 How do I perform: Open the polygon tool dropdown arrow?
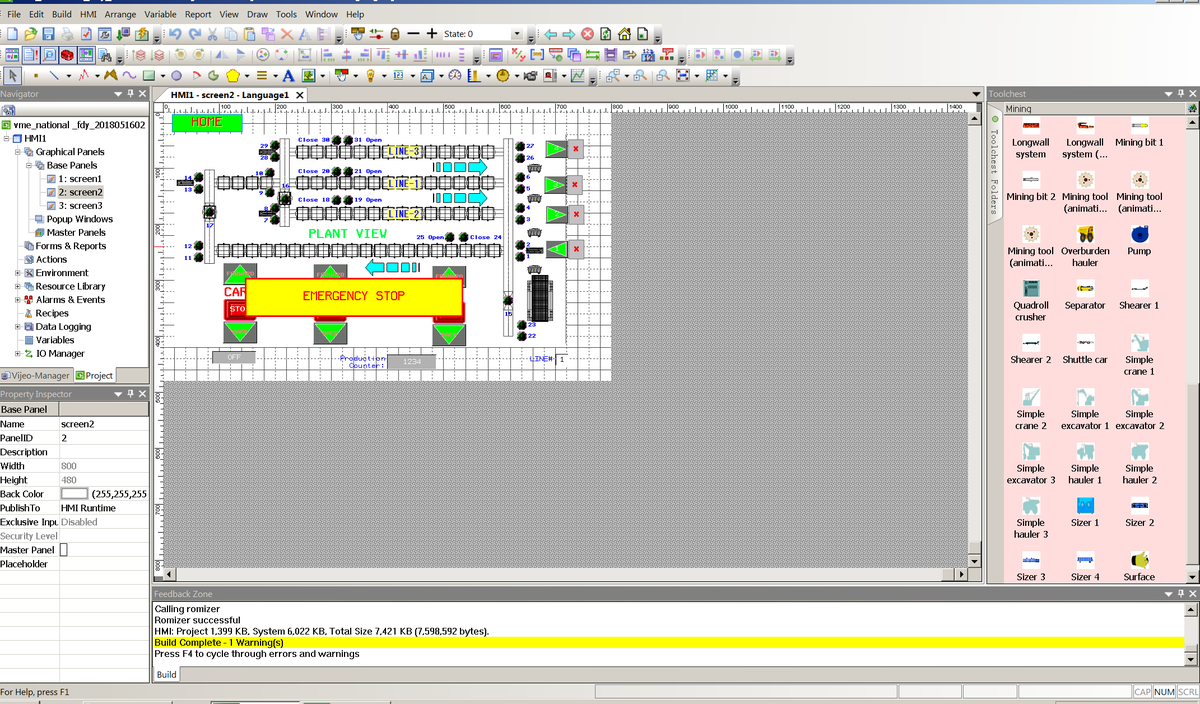click(x=247, y=76)
